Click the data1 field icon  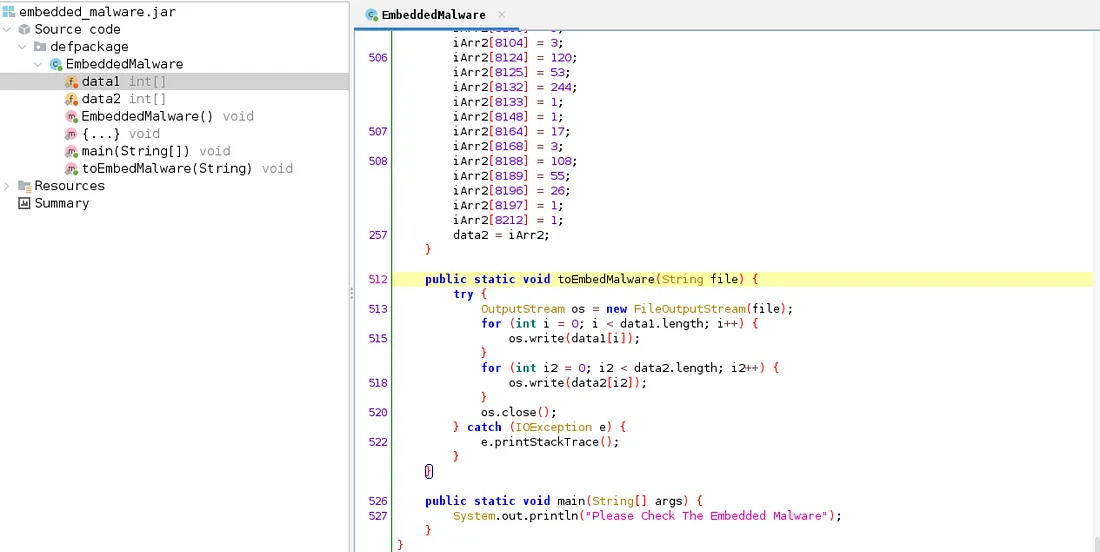coord(72,82)
